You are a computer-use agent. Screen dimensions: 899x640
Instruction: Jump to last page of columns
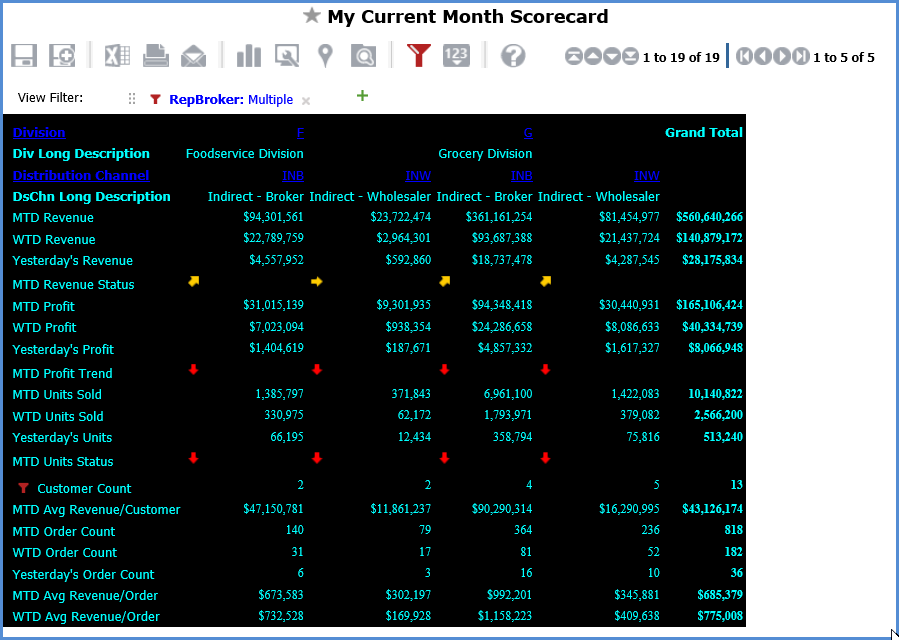(800, 57)
